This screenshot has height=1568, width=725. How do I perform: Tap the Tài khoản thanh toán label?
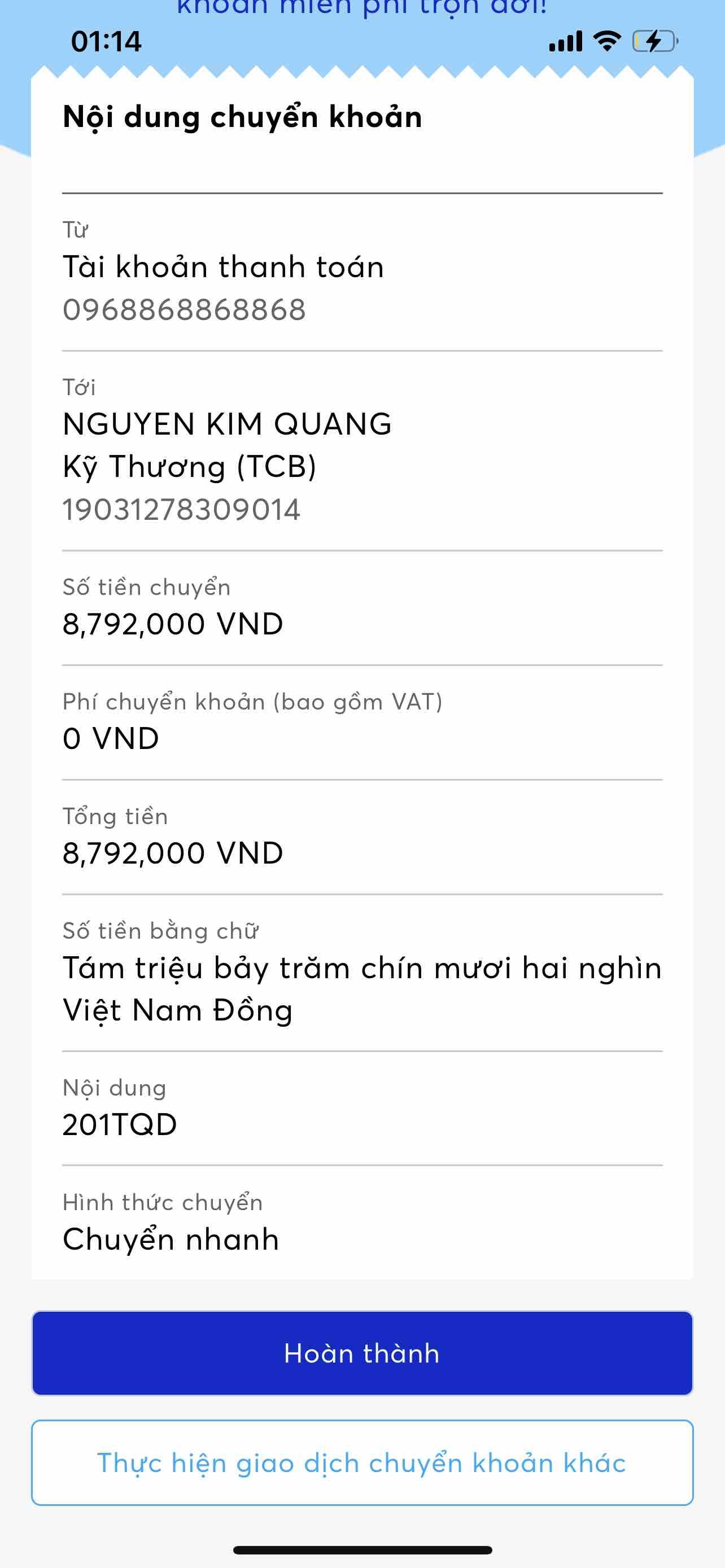[x=224, y=267]
